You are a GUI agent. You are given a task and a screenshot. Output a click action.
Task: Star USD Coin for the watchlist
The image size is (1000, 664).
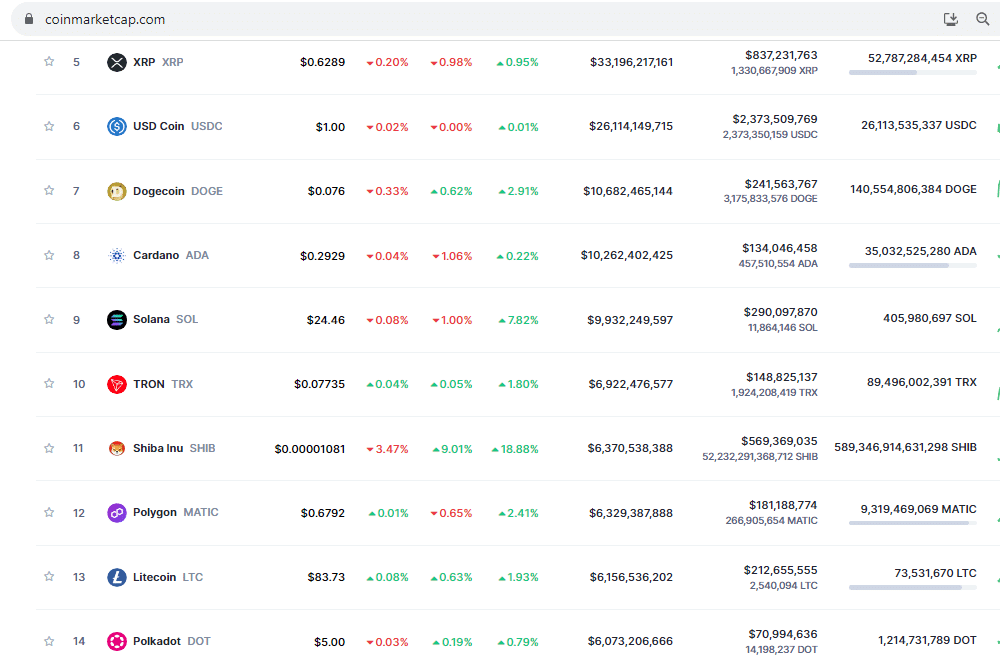[x=49, y=126]
